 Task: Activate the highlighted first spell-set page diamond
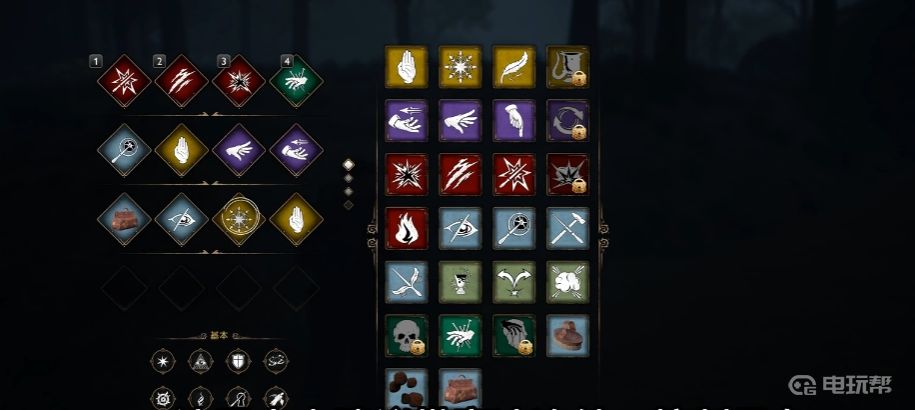(x=348, y=164)
